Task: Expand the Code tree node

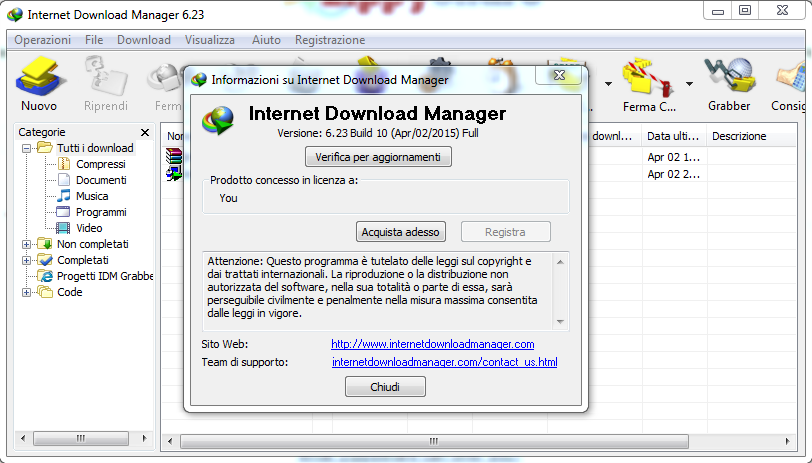Action: [x=26, y=293]
